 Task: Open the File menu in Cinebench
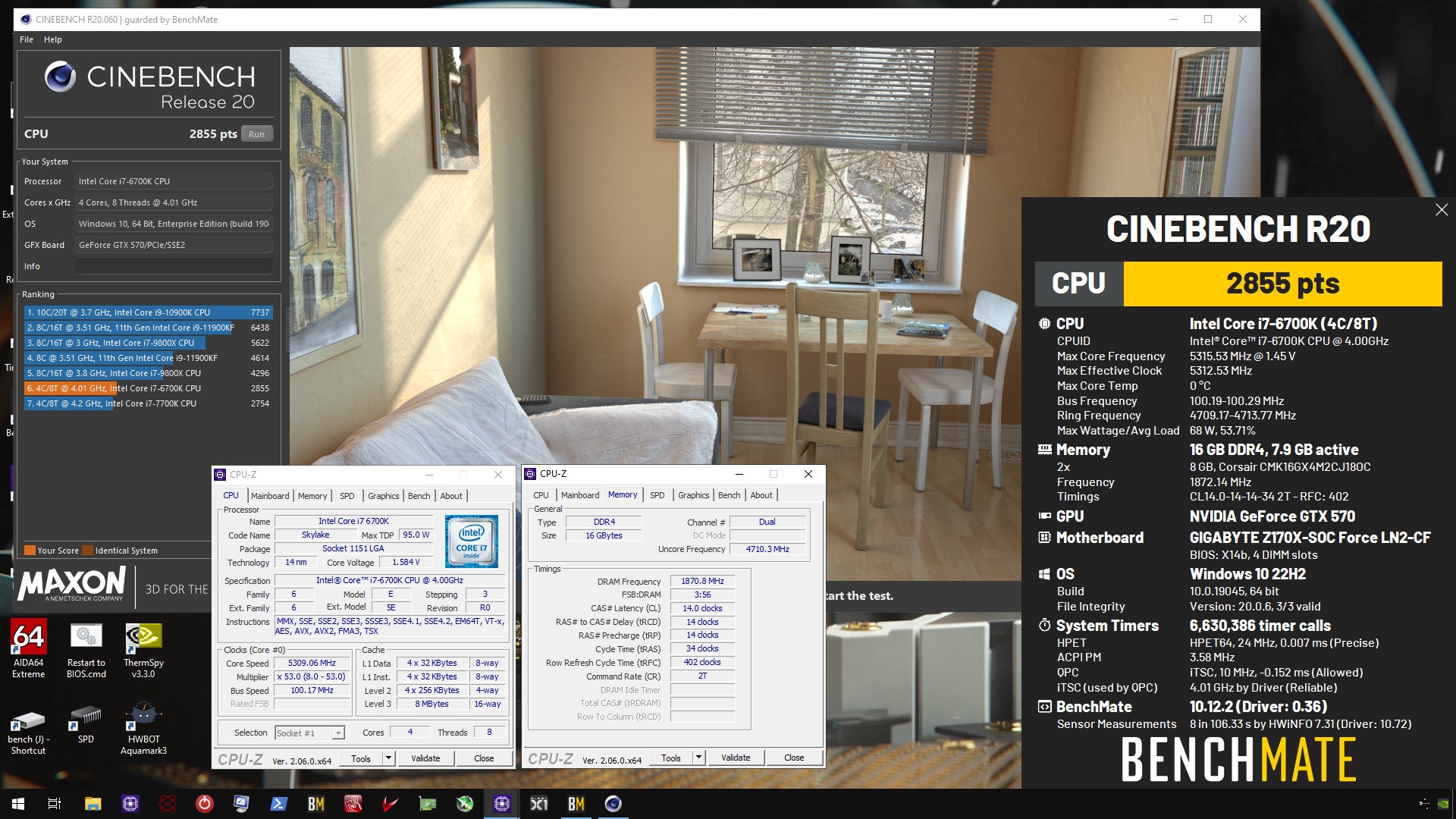27,39
